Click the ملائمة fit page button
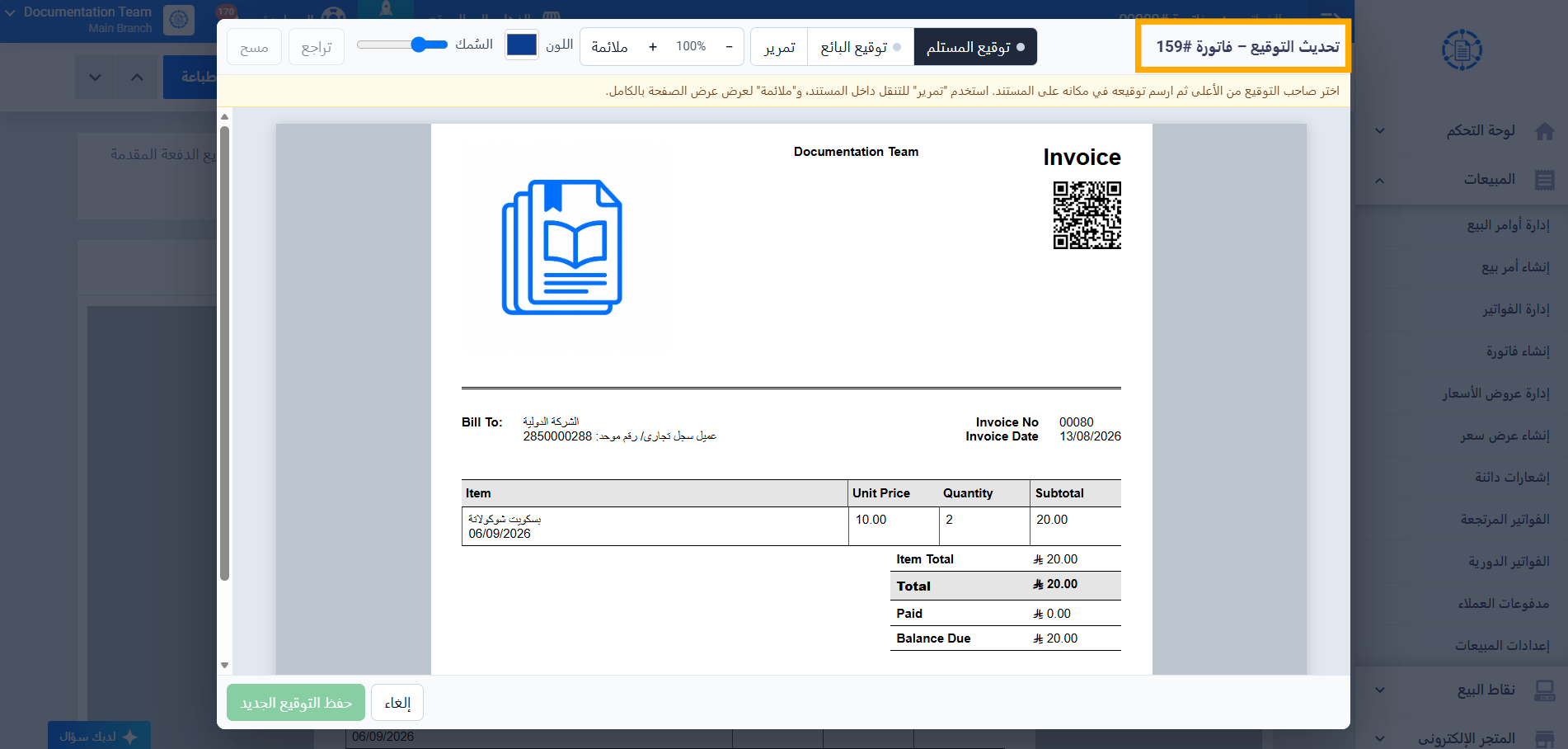 click(609, 47)
